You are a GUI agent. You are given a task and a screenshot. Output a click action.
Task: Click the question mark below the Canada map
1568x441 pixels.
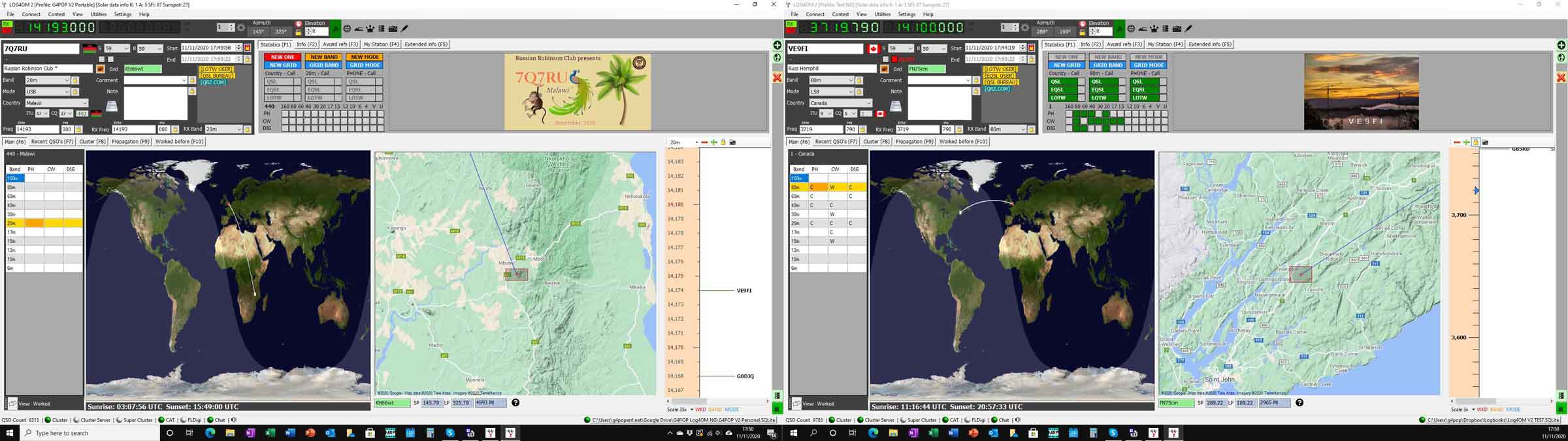point(1299,402)
